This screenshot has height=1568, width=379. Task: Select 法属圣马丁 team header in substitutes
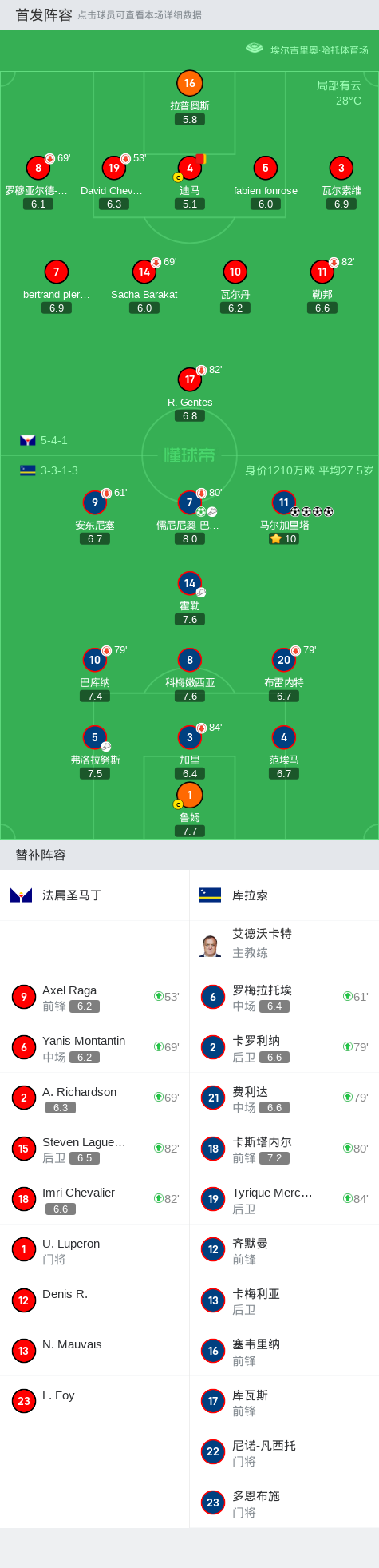tap(95, 895)
